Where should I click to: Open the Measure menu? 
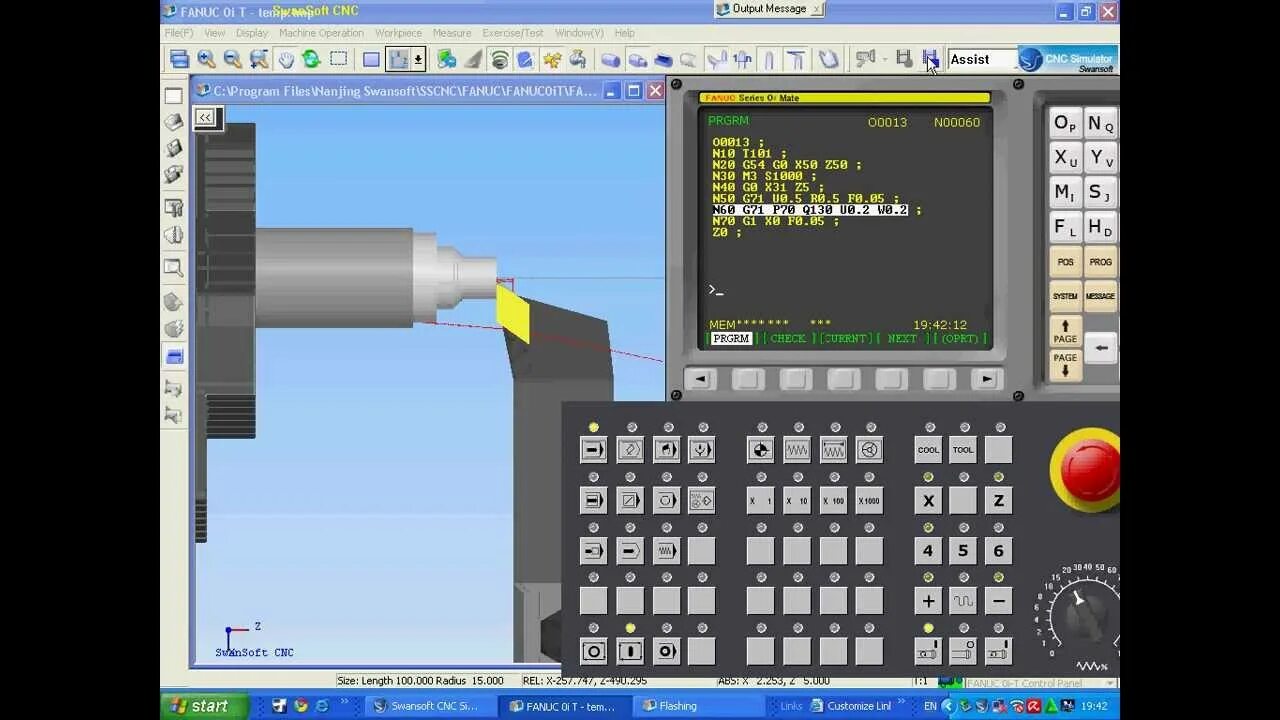click(452, 33)
